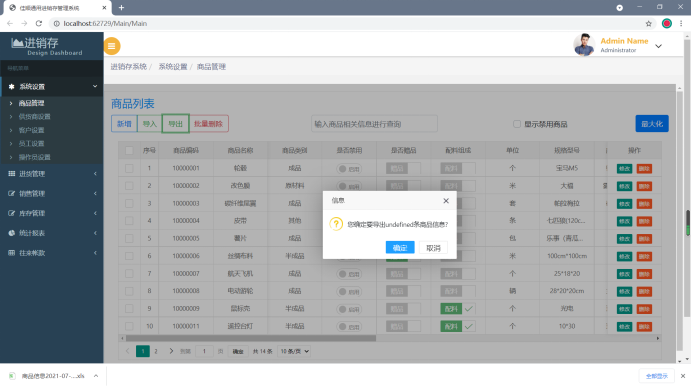Toggle the 赠品 switch for 轮毂 row
The width and height of the screenshot is (692, 386).
click(403, 169)
